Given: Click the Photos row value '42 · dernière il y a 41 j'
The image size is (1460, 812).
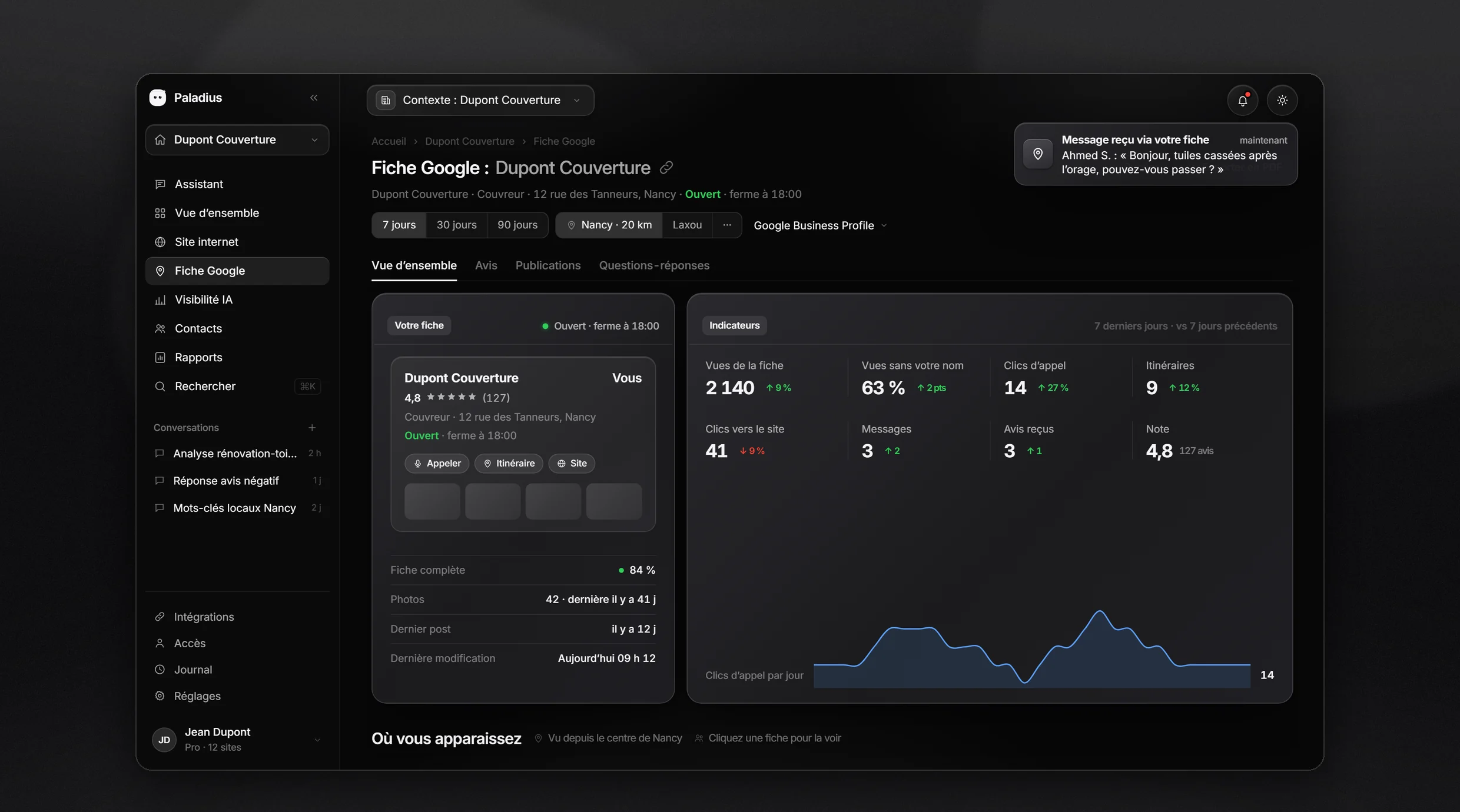Looking at the screenshot, I should click(x=600, y=599).
